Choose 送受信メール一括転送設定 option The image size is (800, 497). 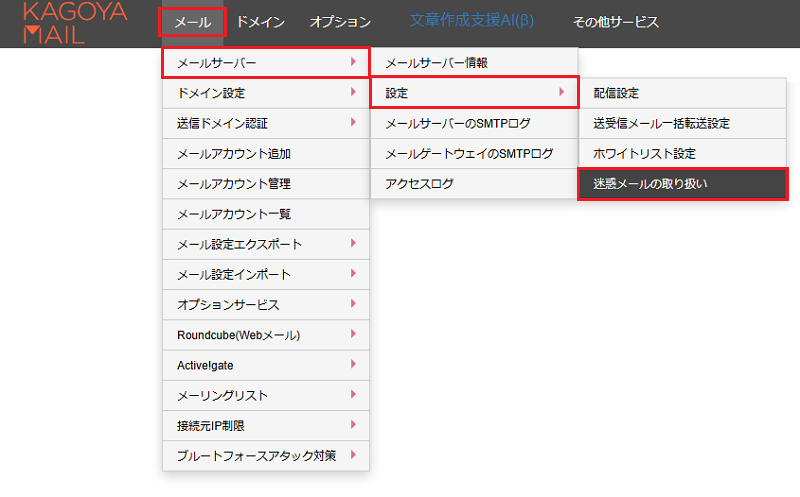tap(683, 123)
